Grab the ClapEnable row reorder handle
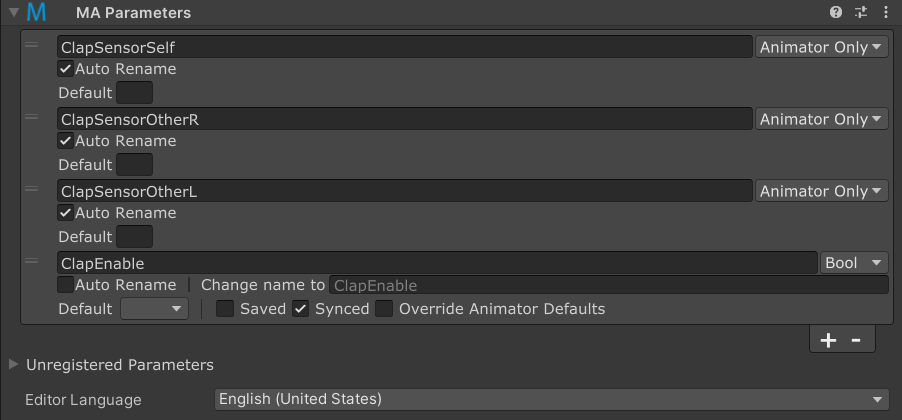The height and width of the screenshot is (420, 902). [x=32, y=261]
